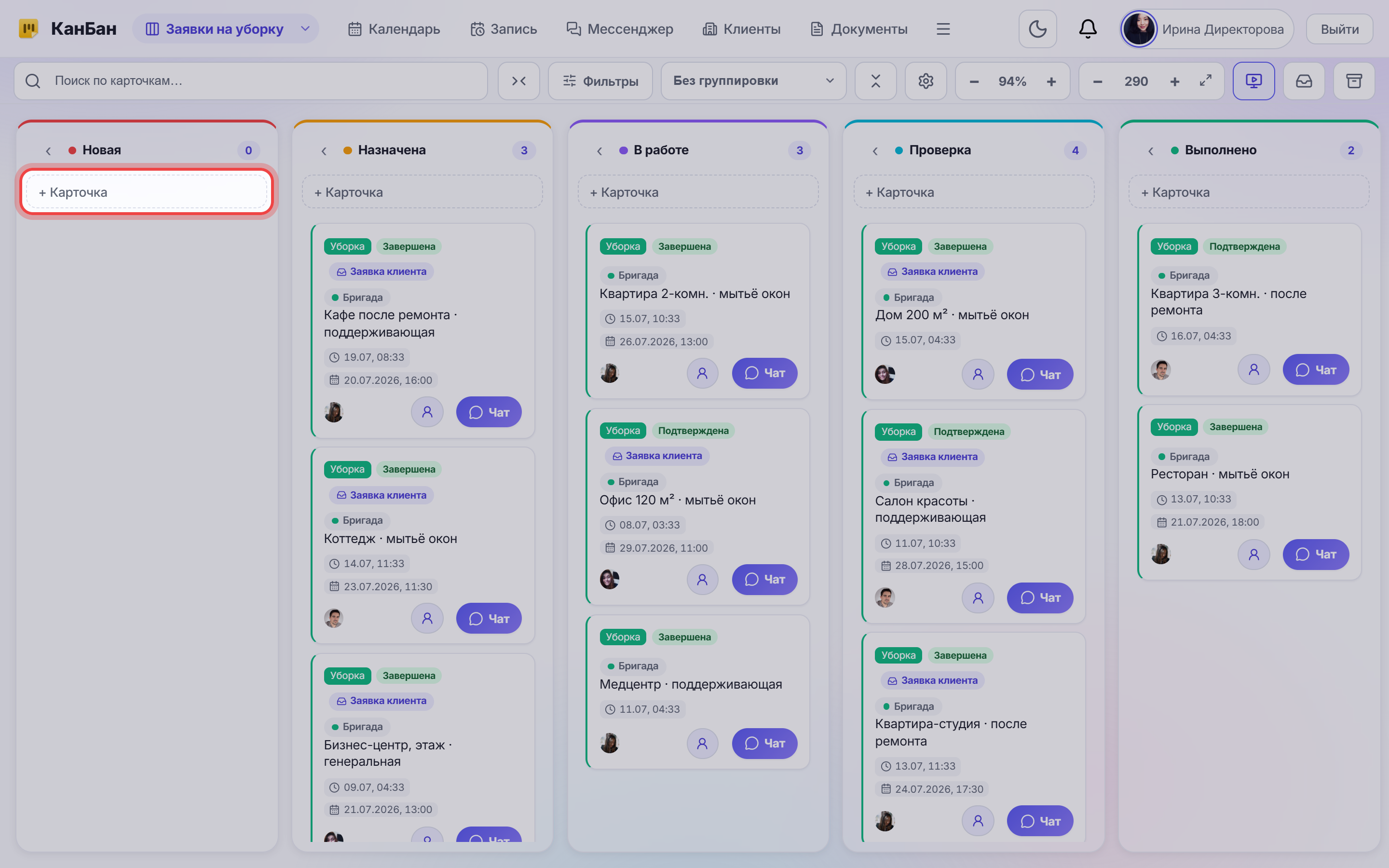Click the compact cards arrows icon
The width and height of the screenshot is (1389, 868).
pos(519,81)
